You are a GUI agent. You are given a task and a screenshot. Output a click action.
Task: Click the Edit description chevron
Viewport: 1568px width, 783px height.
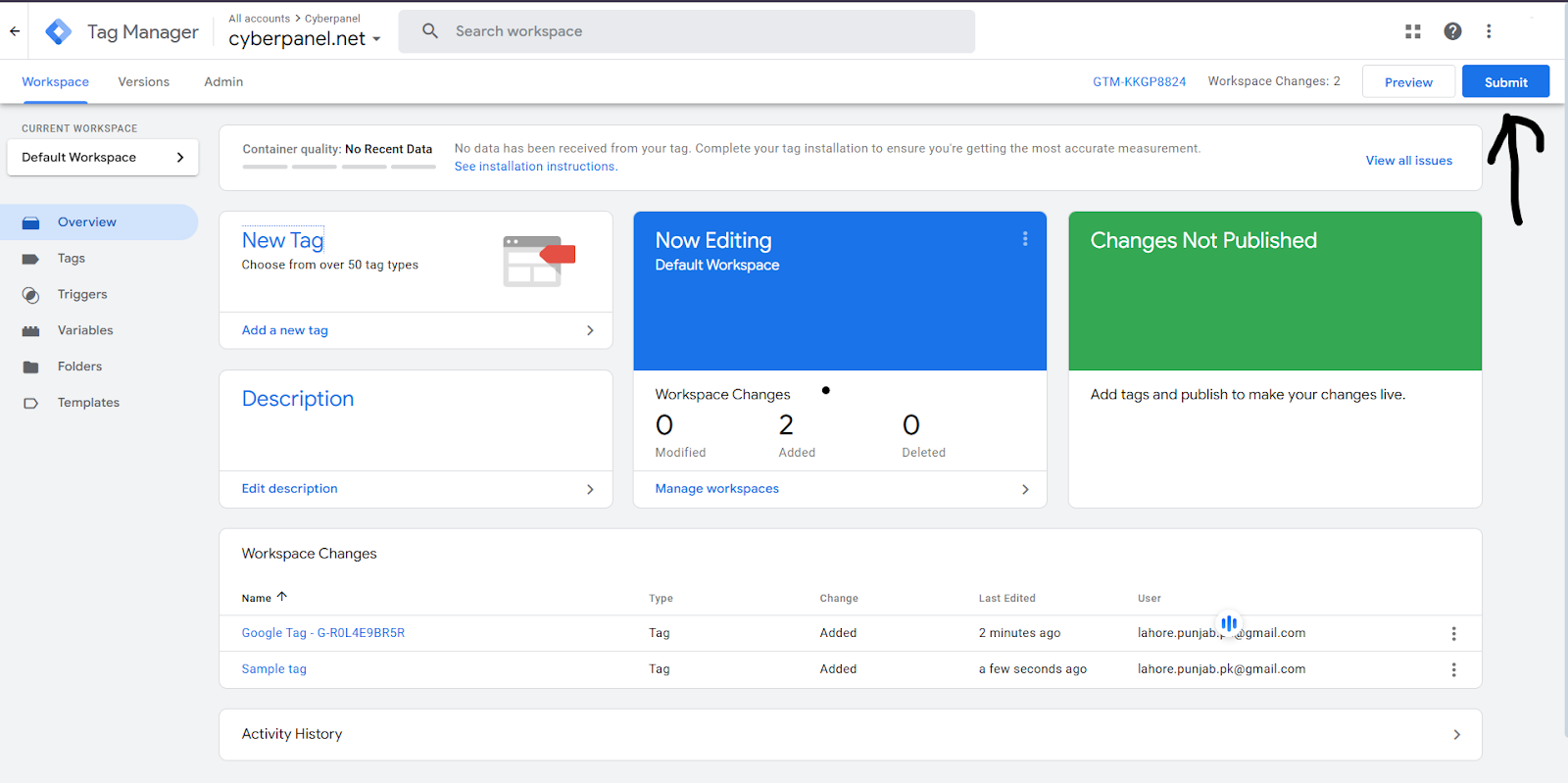[590, 489]
